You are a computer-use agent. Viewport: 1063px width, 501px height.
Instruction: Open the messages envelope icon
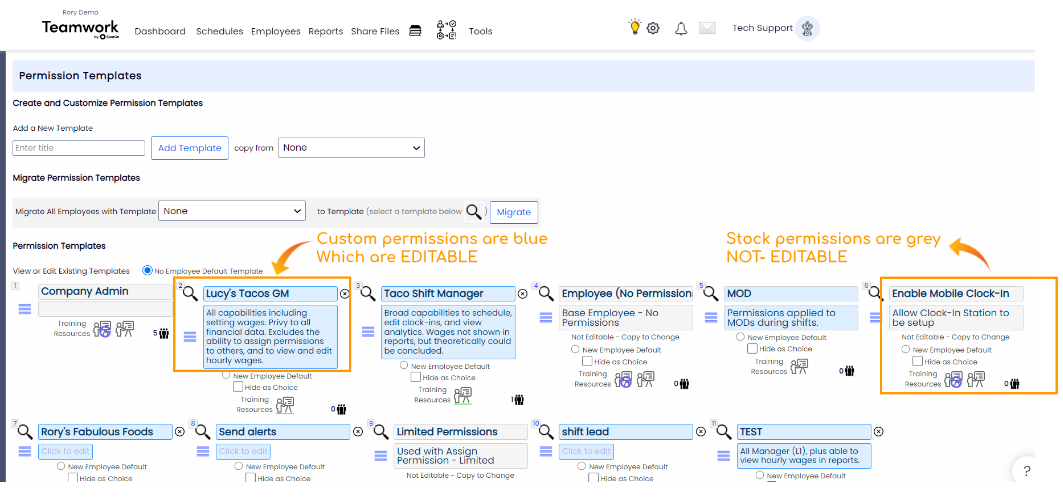pyautogui.click(x=707, y=28)
